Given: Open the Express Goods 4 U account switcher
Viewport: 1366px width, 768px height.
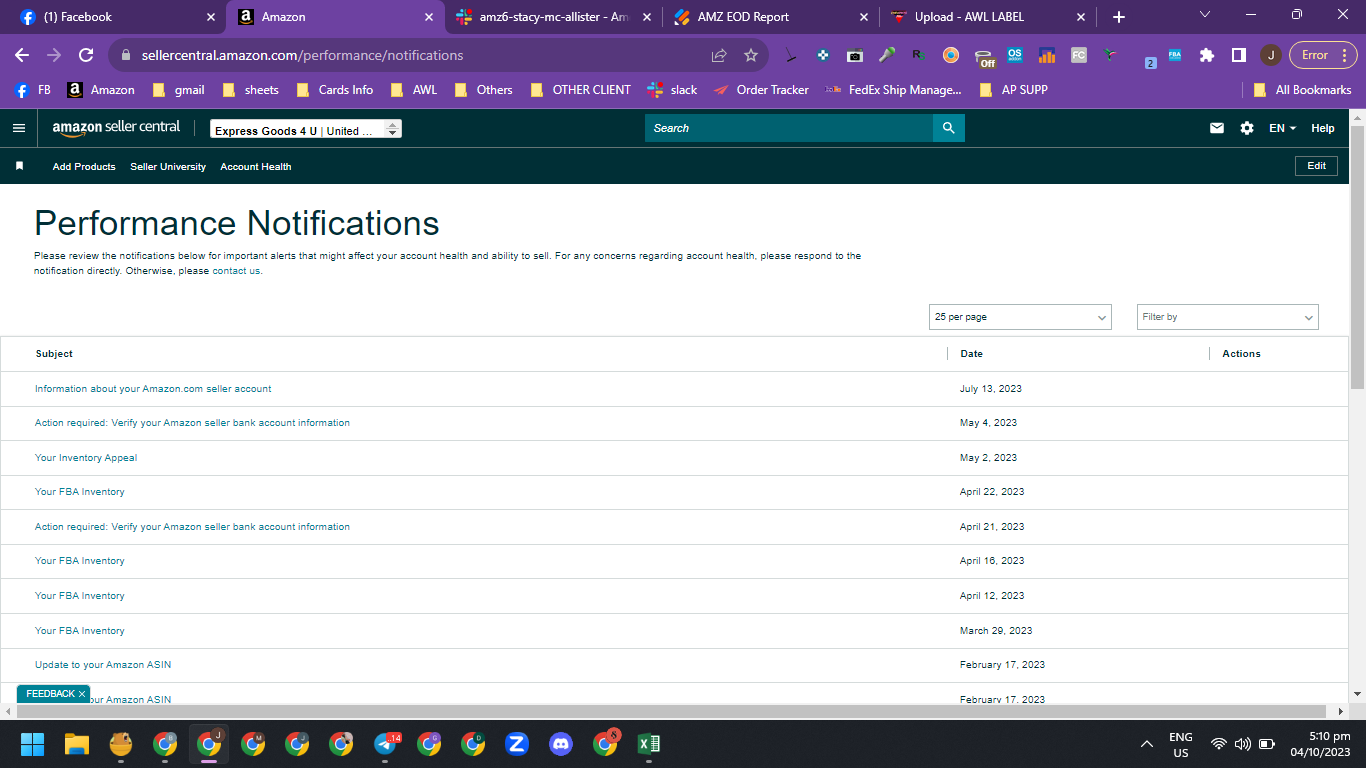Looking at the screenshot, I should point(306,130).
